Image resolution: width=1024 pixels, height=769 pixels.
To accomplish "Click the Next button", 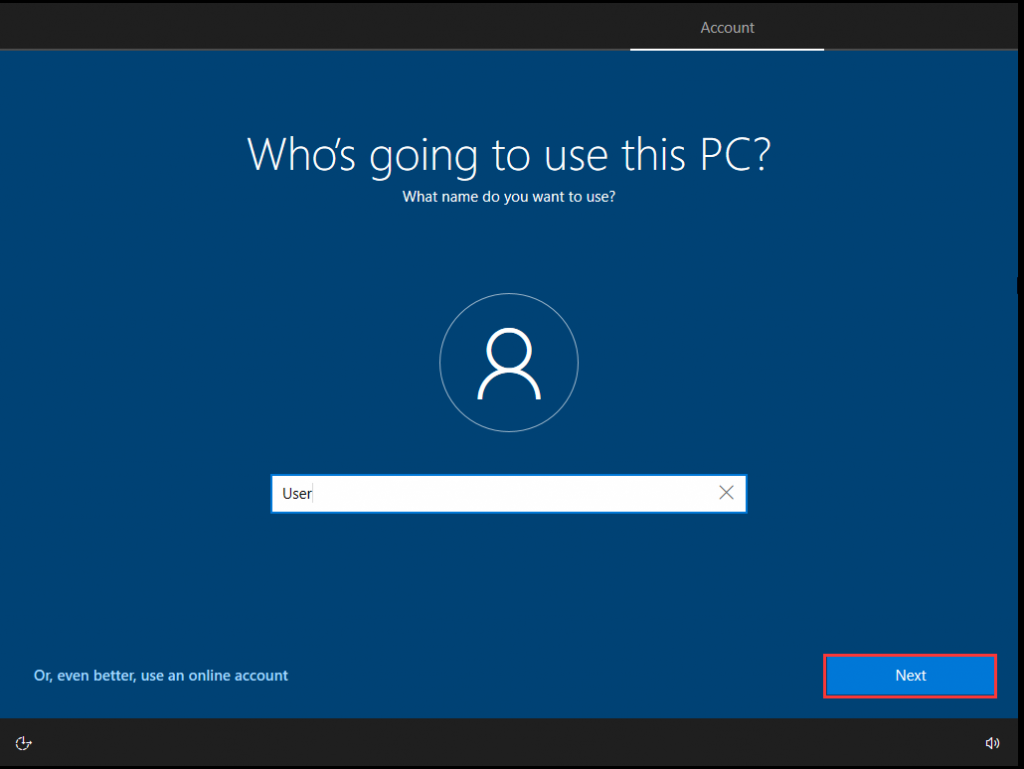I will (910, 676).
